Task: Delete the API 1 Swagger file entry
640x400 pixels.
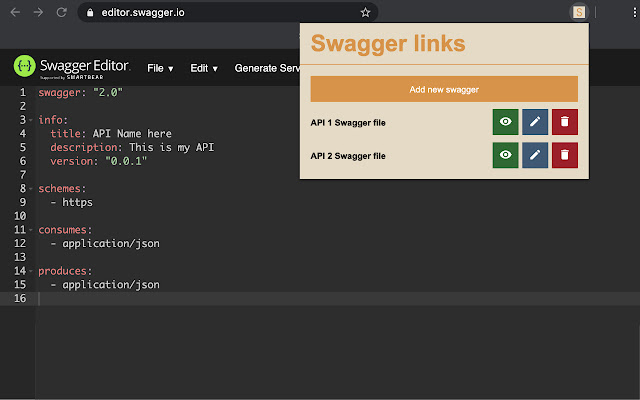Action: tap(565, 122)
